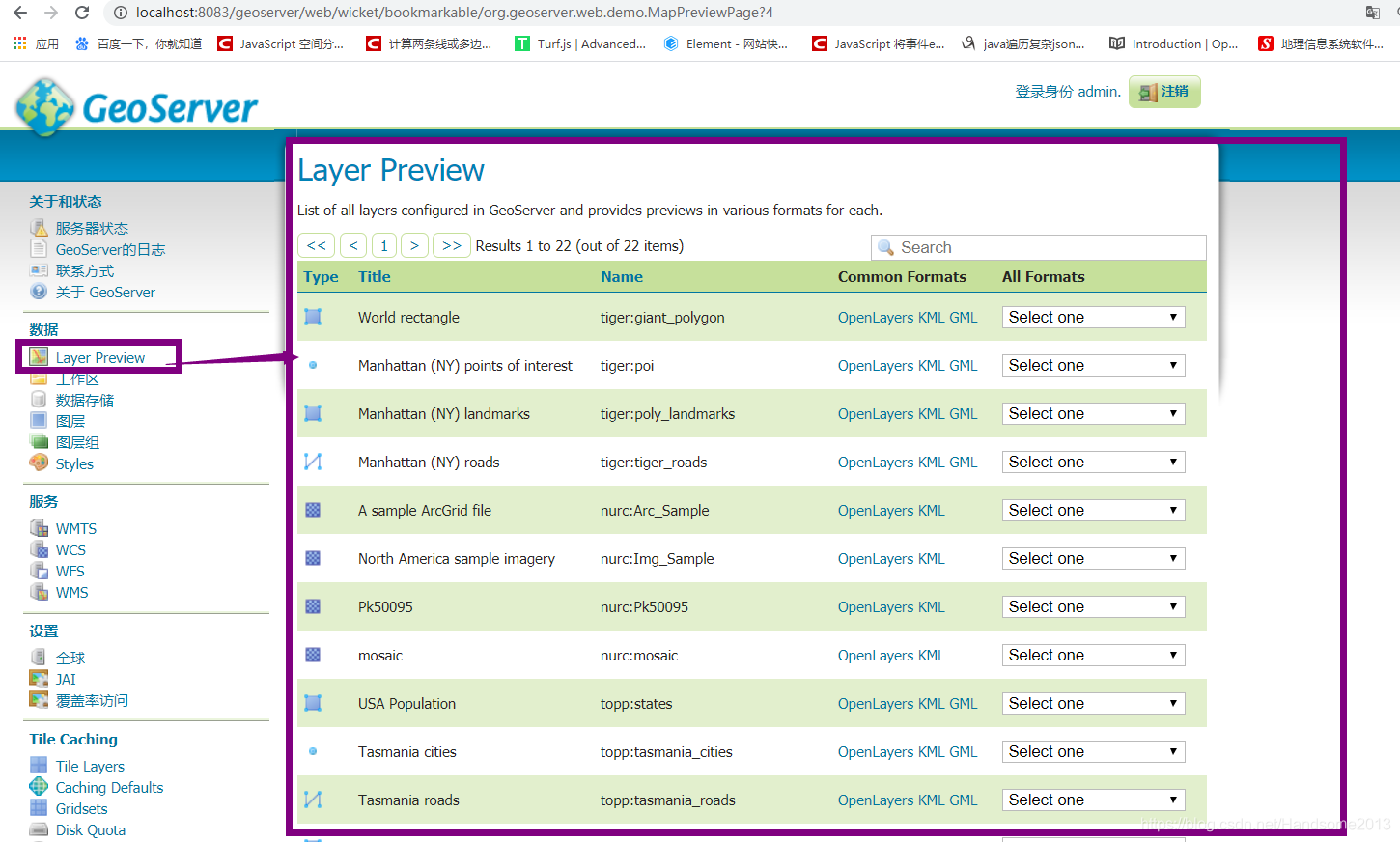Click page number 1 in pagination
1400x842 pixels.
click(384, 245)
